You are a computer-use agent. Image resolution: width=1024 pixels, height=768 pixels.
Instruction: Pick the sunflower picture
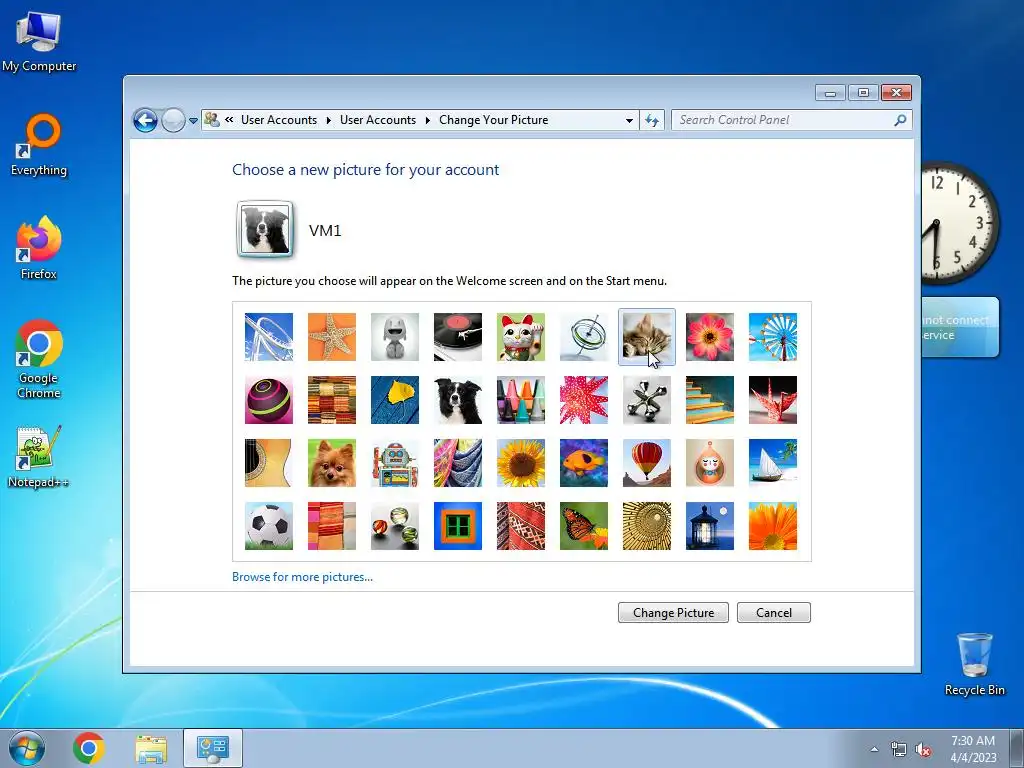point(521,463)
